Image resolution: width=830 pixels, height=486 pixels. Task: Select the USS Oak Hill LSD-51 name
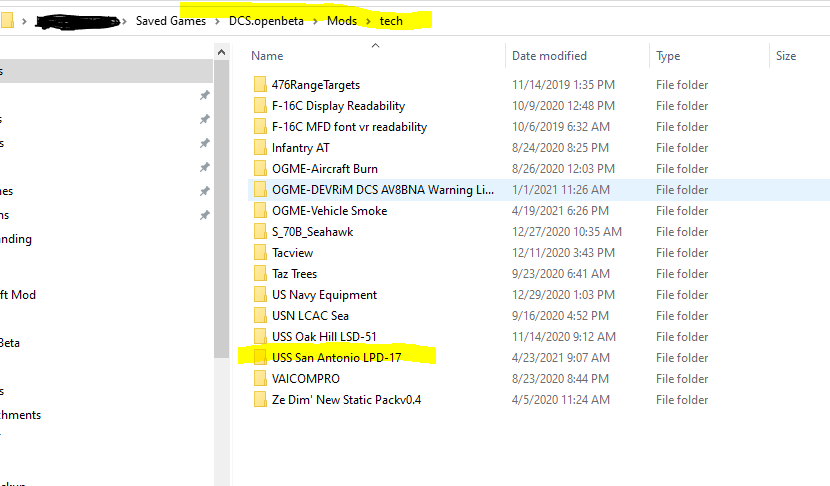tap(324, 337)
